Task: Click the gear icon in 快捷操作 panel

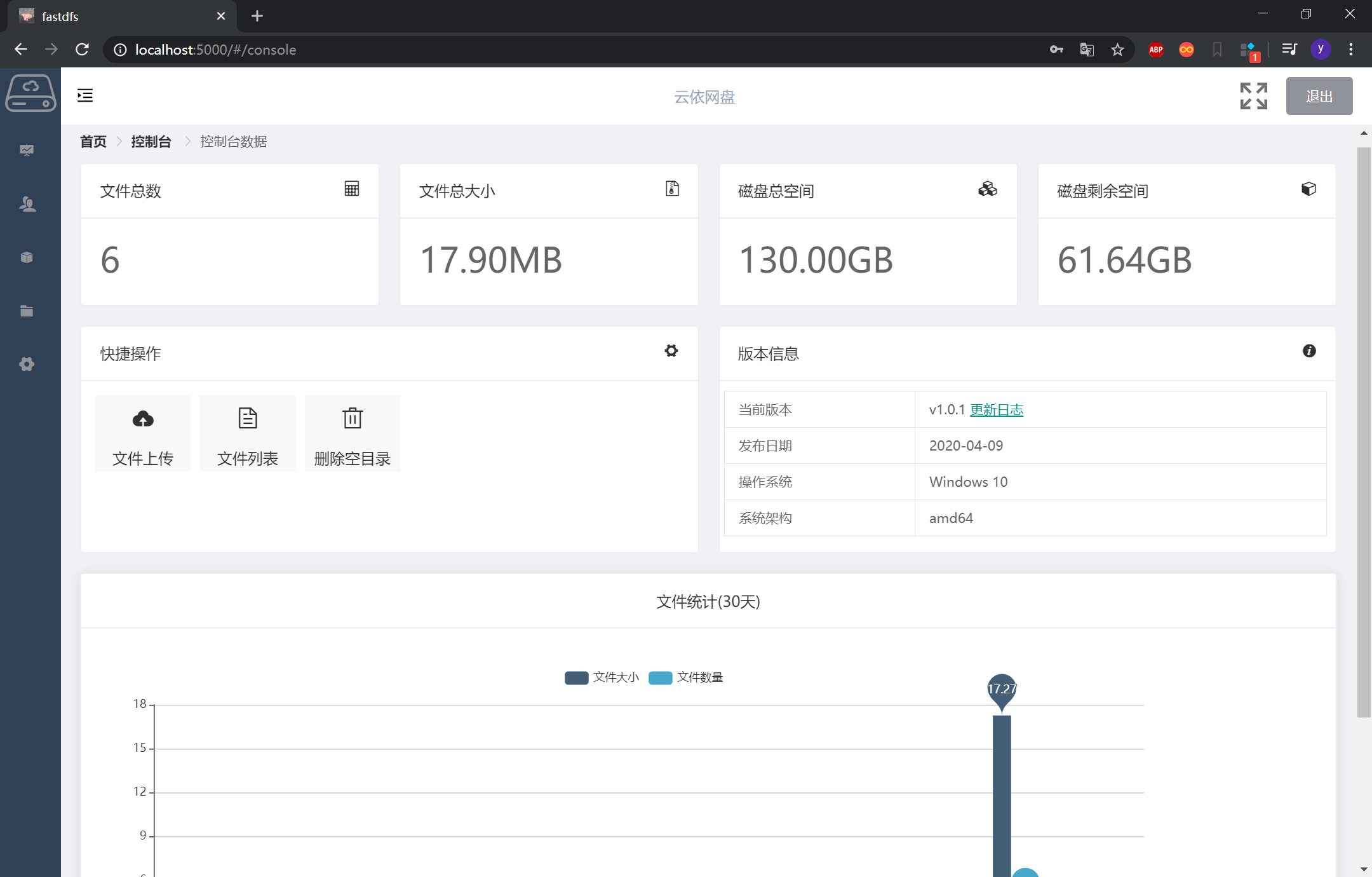Action: point(671,351)
